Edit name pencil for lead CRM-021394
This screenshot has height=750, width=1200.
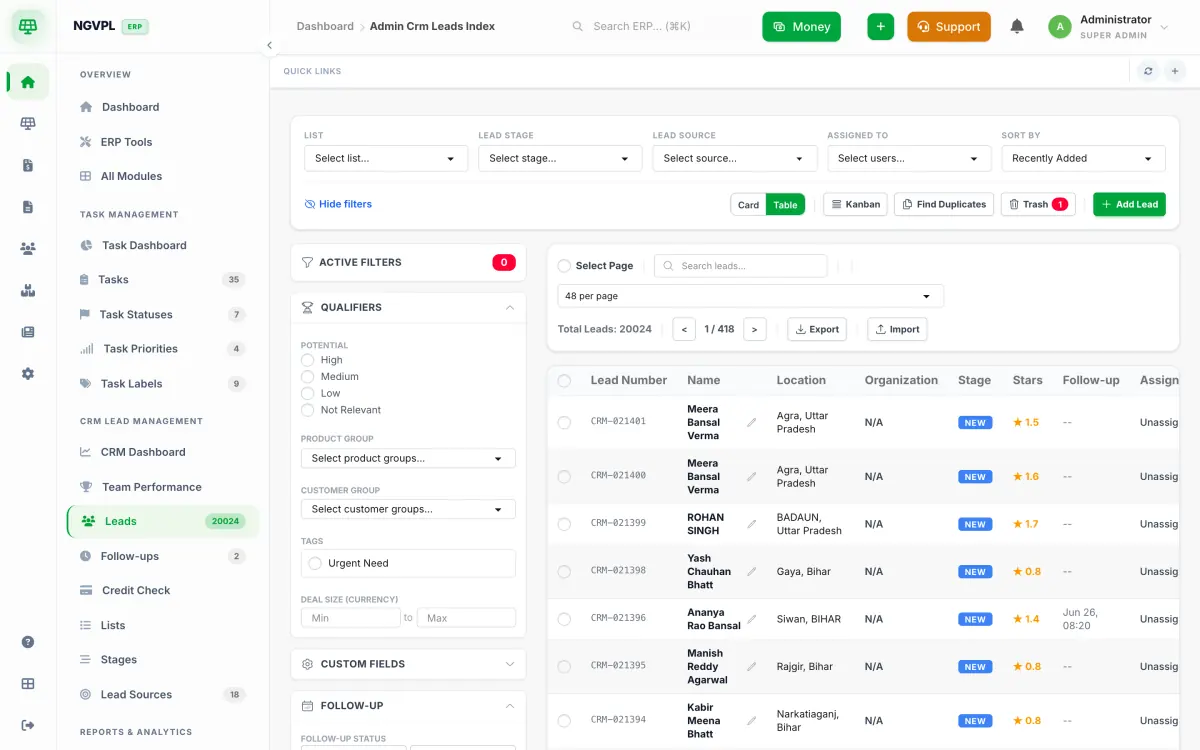click(x=752, y=721)
